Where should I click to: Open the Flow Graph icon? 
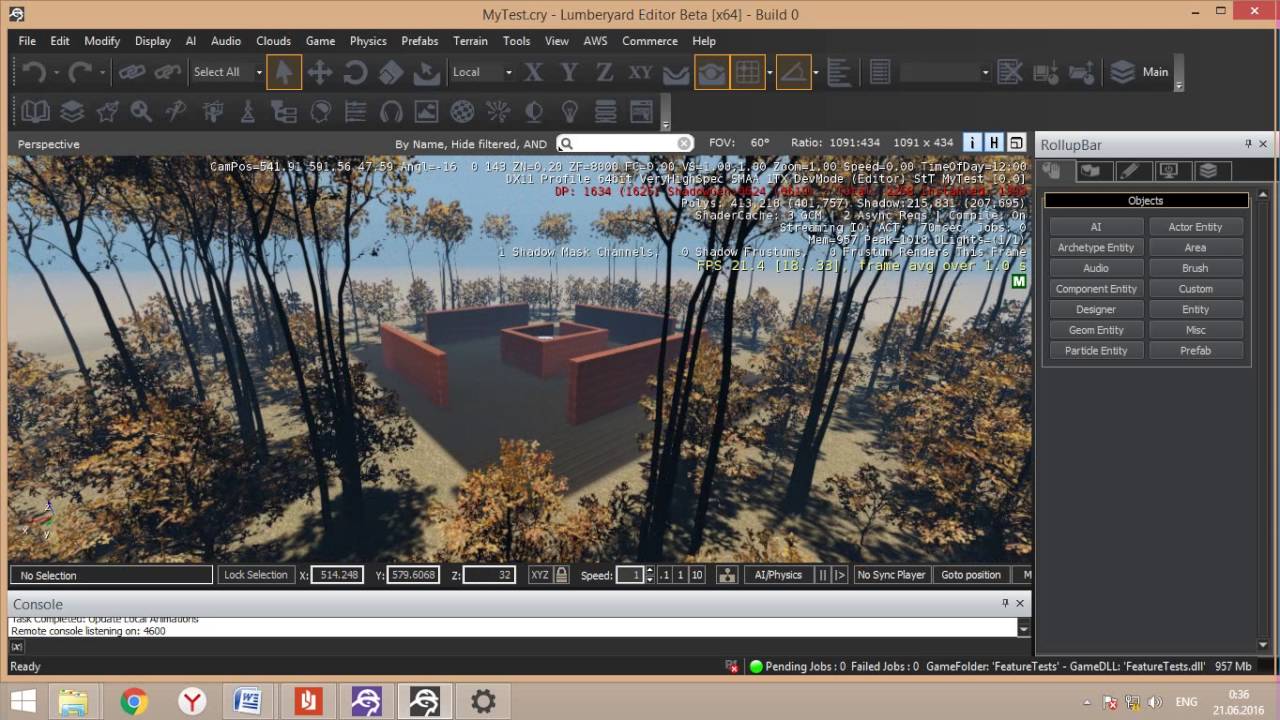[x=284, y=111]
